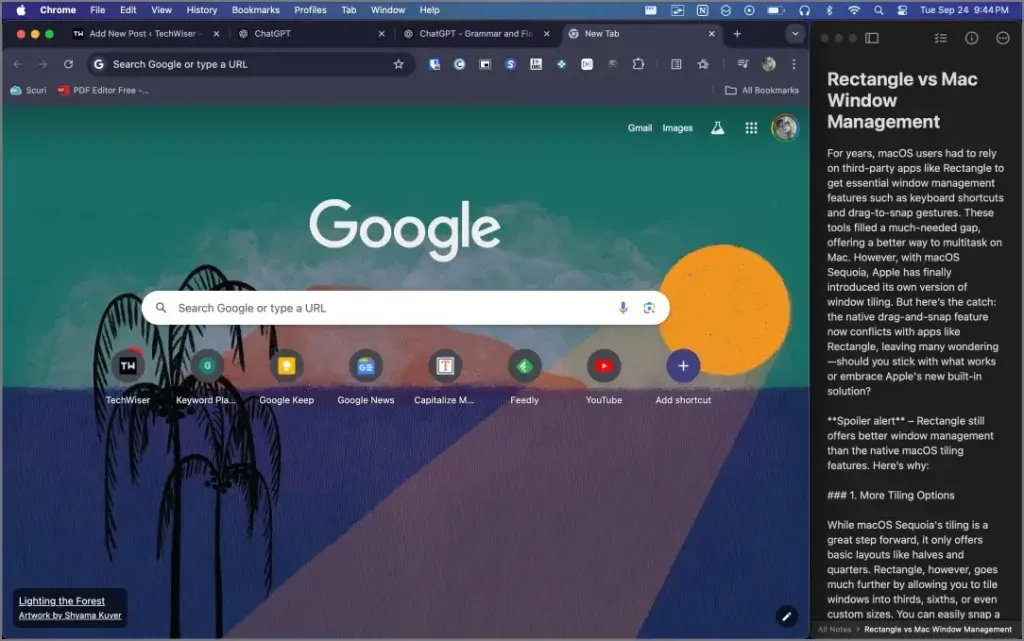The width and height of the screenshot is (1024, 641).
Task: Click the Google search box on page
Action: pos(406,307)
